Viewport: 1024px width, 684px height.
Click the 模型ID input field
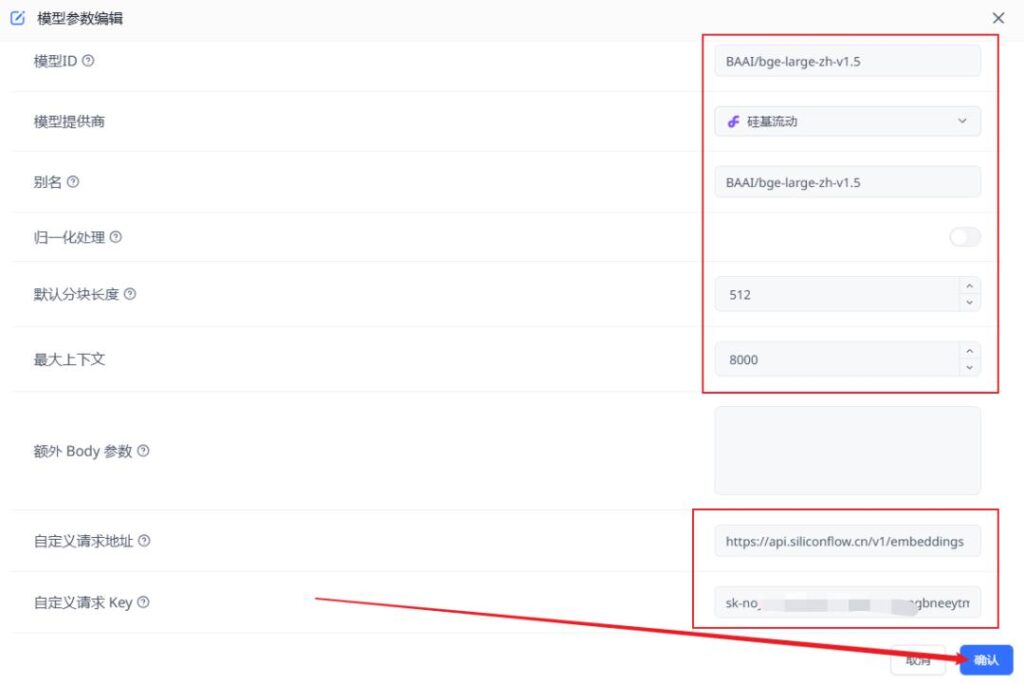(847, 61)
